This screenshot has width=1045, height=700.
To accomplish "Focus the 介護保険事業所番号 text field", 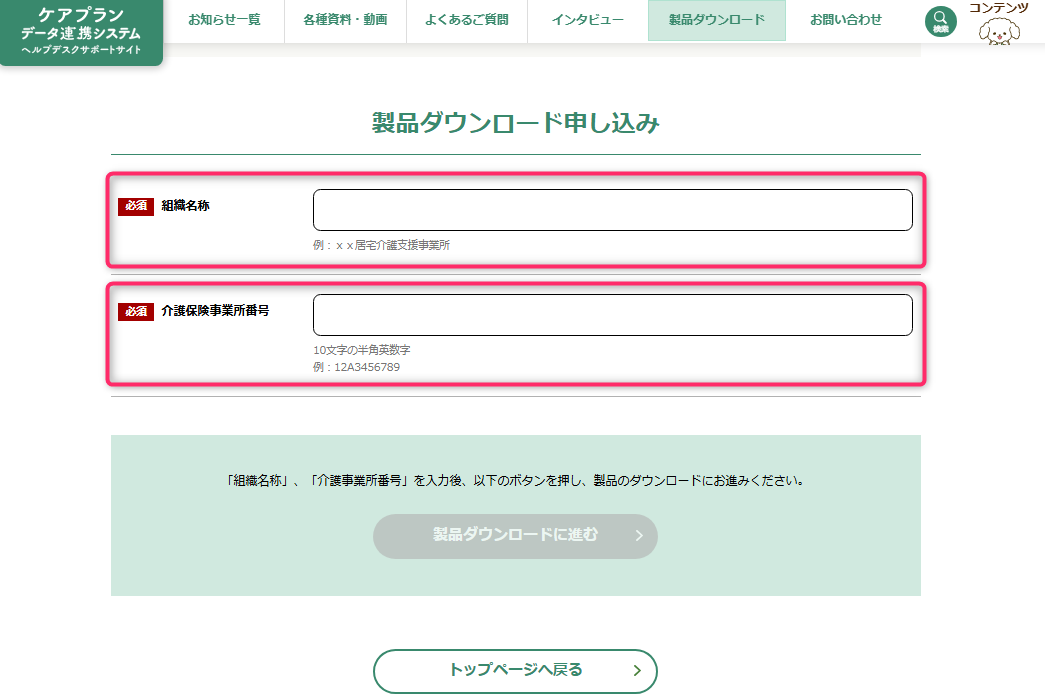I will tap(612, 315).
